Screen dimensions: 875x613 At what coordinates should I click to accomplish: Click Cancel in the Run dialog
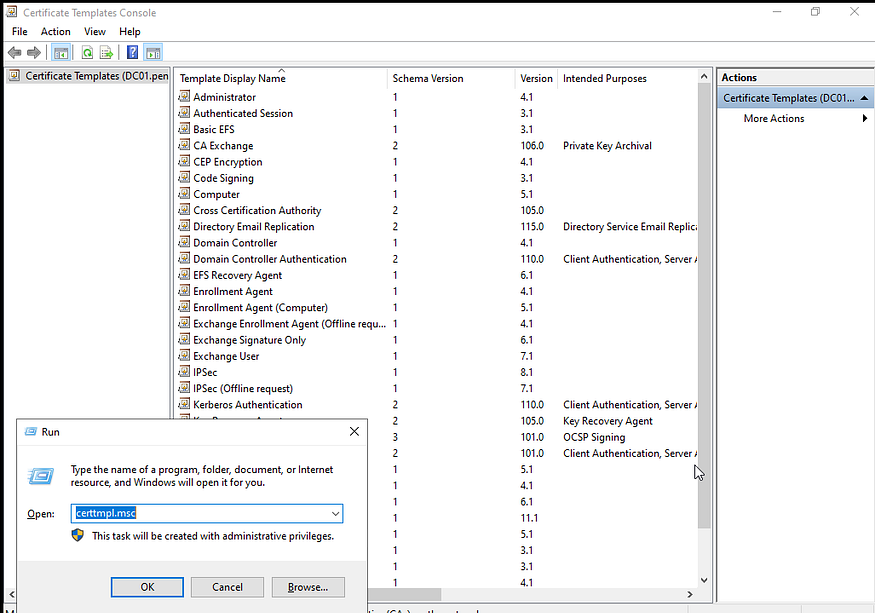pyautogui.click(x=227, y=587)
